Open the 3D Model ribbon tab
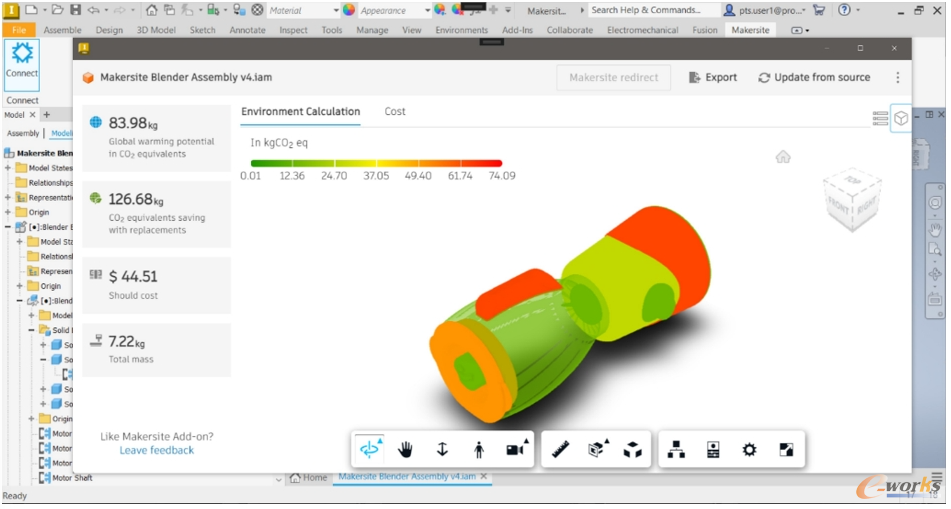The image size is (951, 509). pos(156,30)
